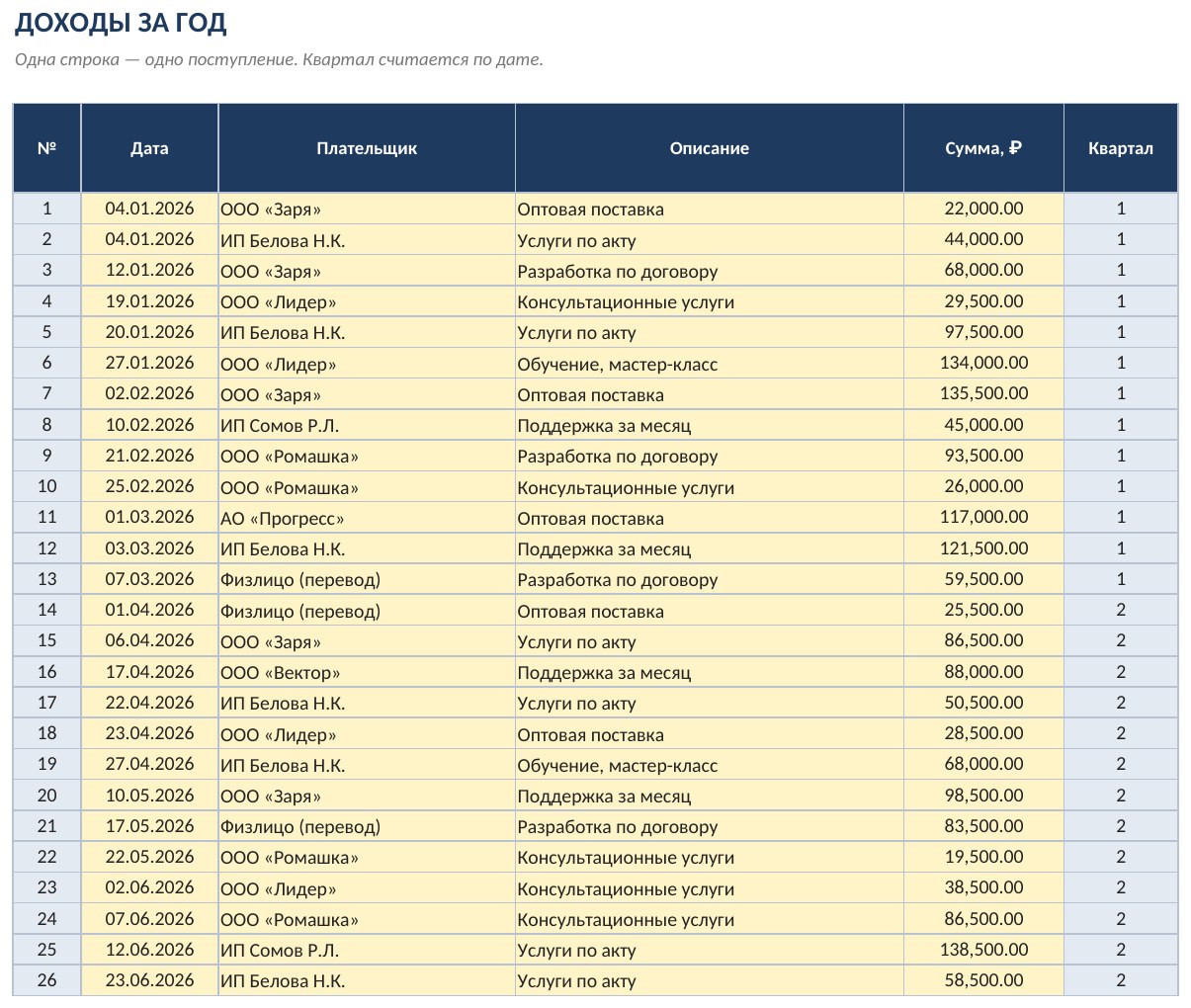Click the date 25.02.2026
This screenshot has height=1008, width=1191.
[149, 486]
